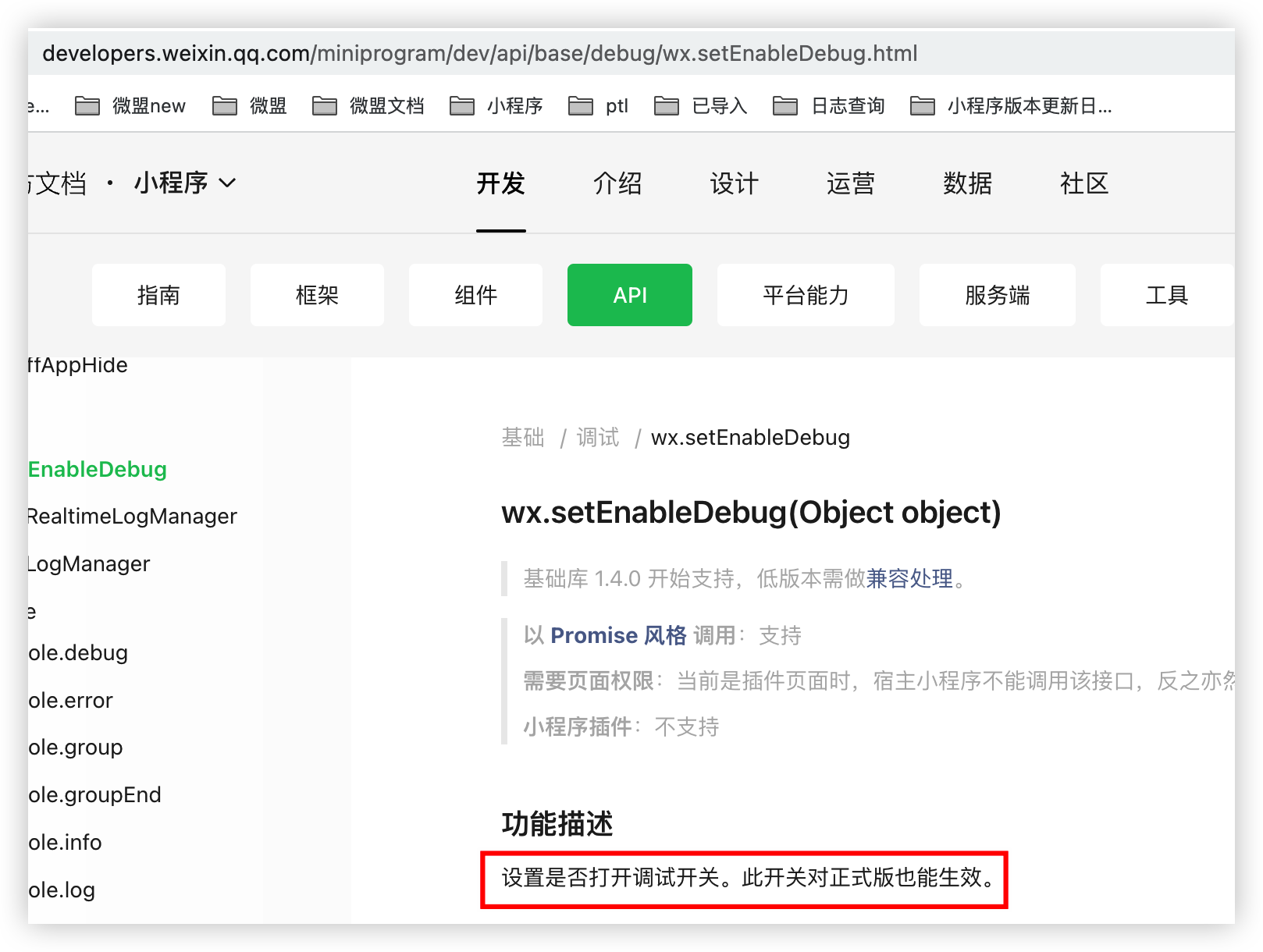1263x952 pixels.
Task: Switch to the 介绍 tab
Action: coord(617,184)
